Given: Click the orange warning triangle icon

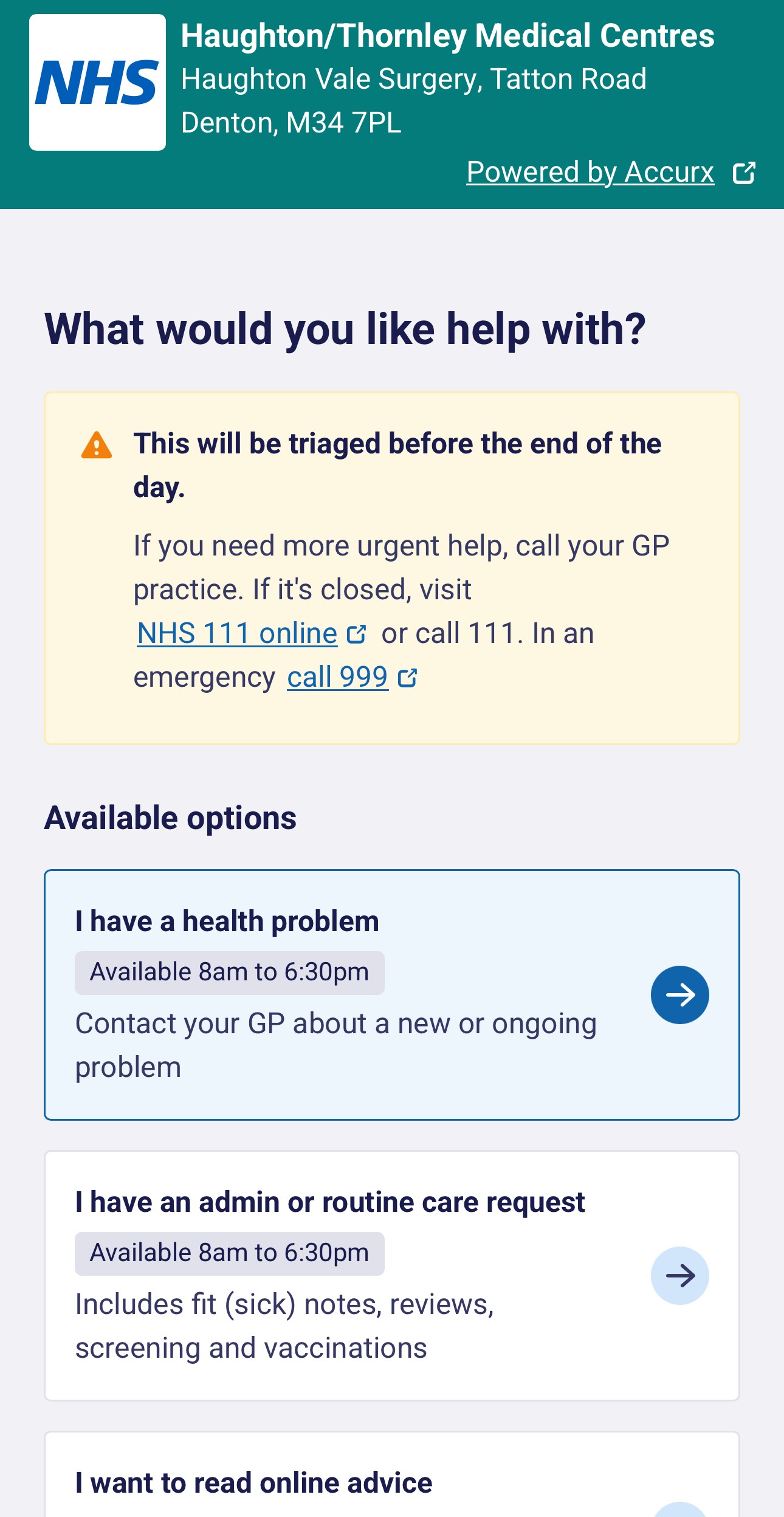Looking at the screenshot, I should tap(97, 445).
